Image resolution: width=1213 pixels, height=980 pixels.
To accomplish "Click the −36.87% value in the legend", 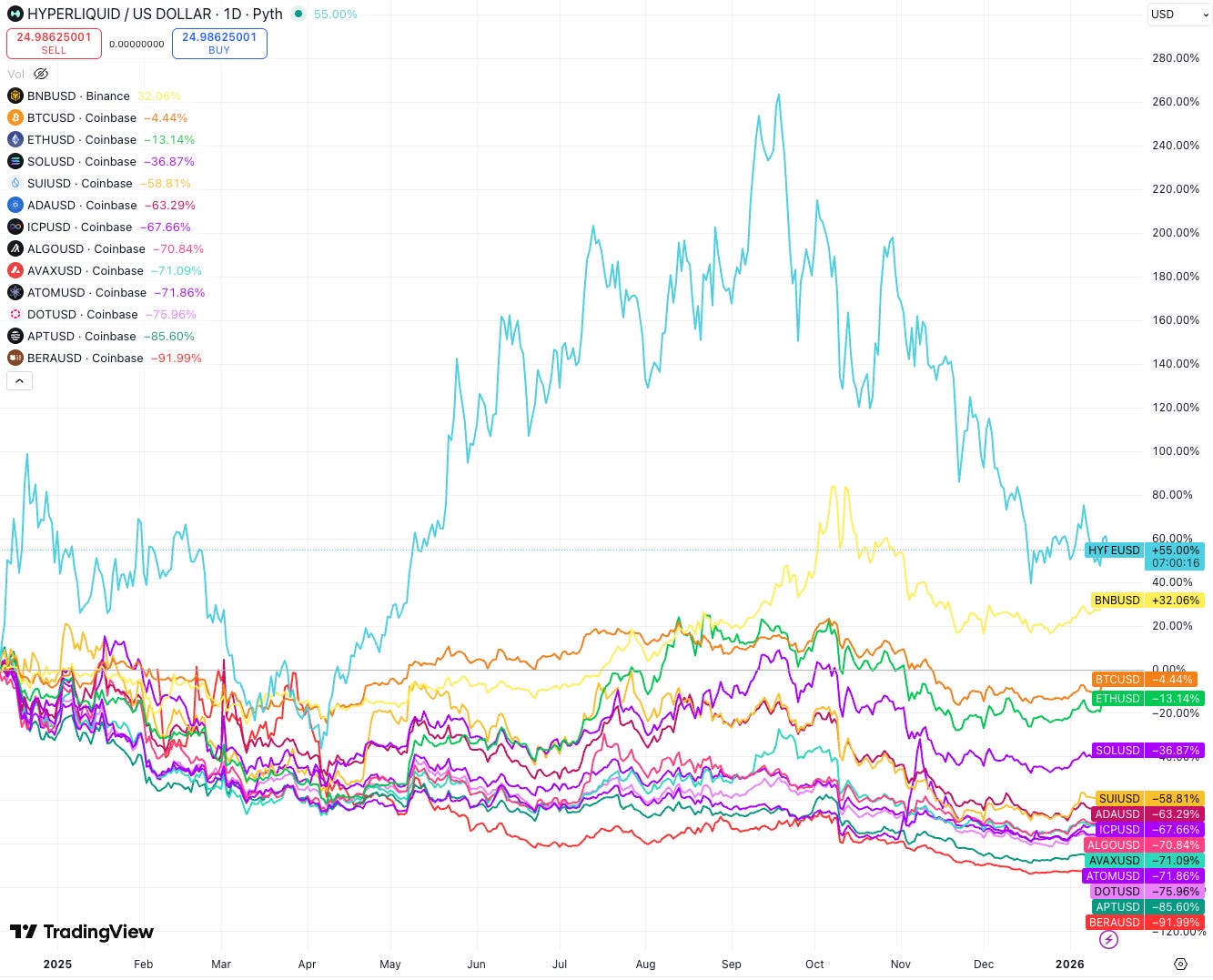I will pos(169,161).
